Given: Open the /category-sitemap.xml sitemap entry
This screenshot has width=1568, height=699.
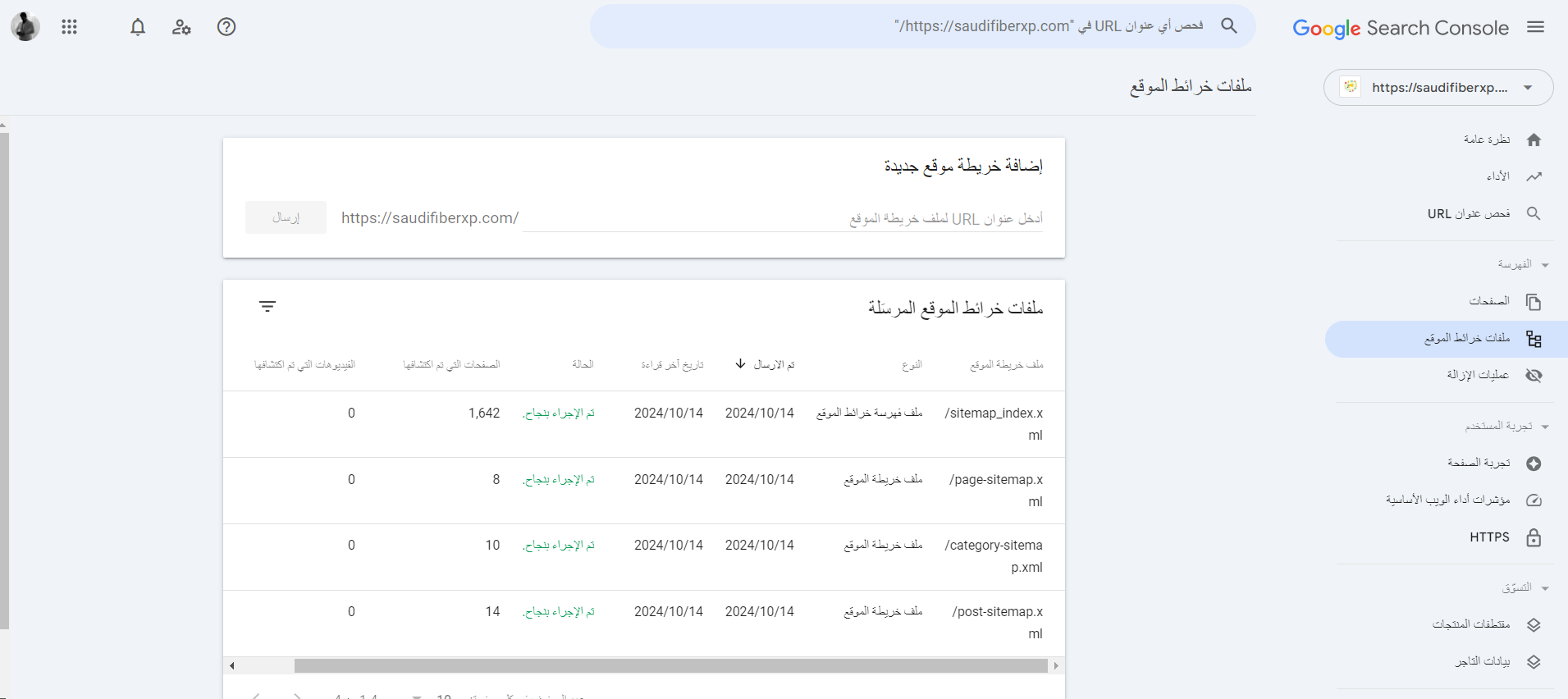Looking at the screenshot, I should point(994,556).
